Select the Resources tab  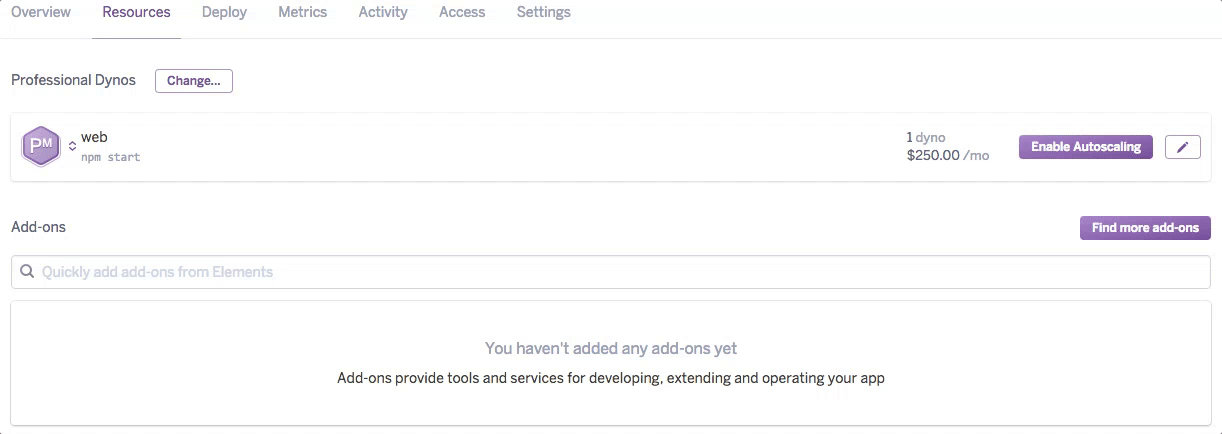pos(136,12)
